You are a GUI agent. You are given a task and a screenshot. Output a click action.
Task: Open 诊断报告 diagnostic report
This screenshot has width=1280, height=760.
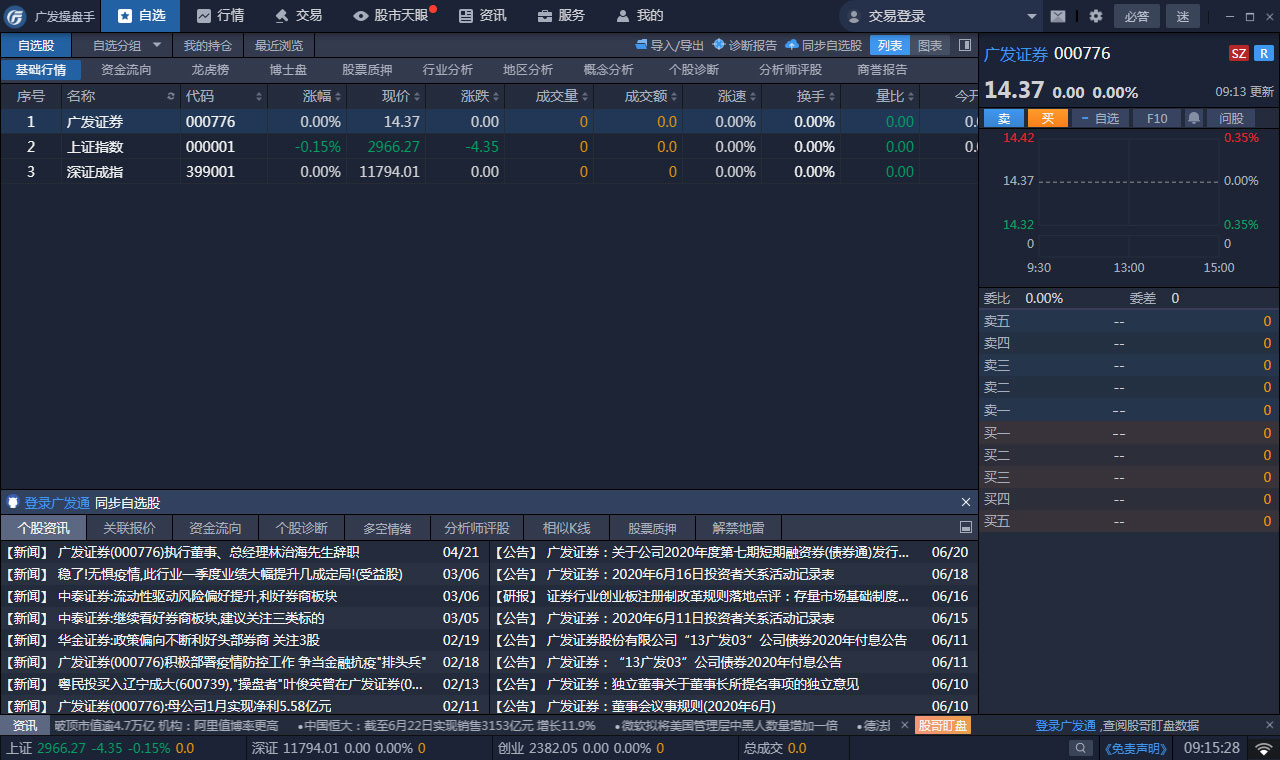745,45
